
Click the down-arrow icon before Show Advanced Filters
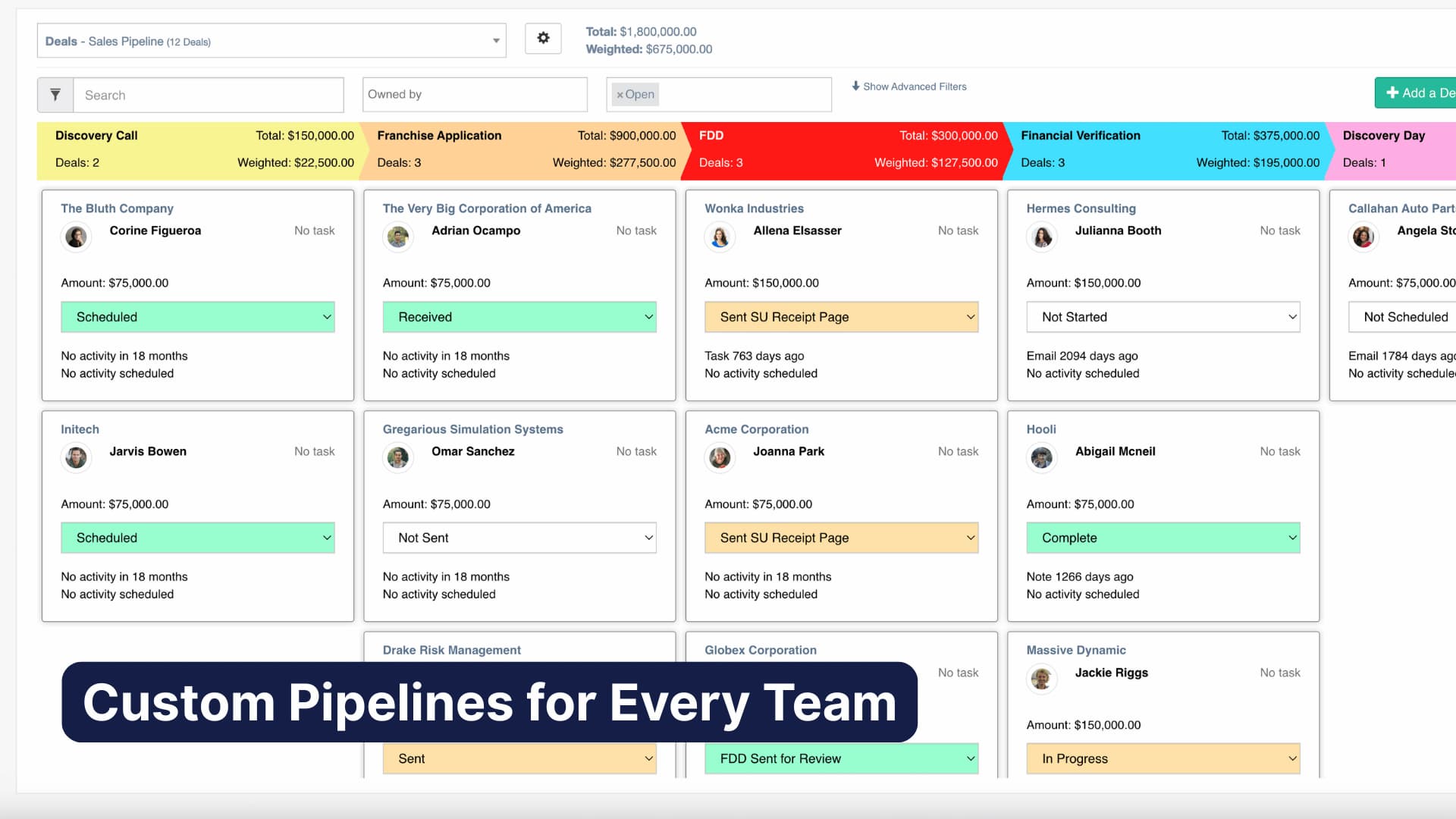855,86
